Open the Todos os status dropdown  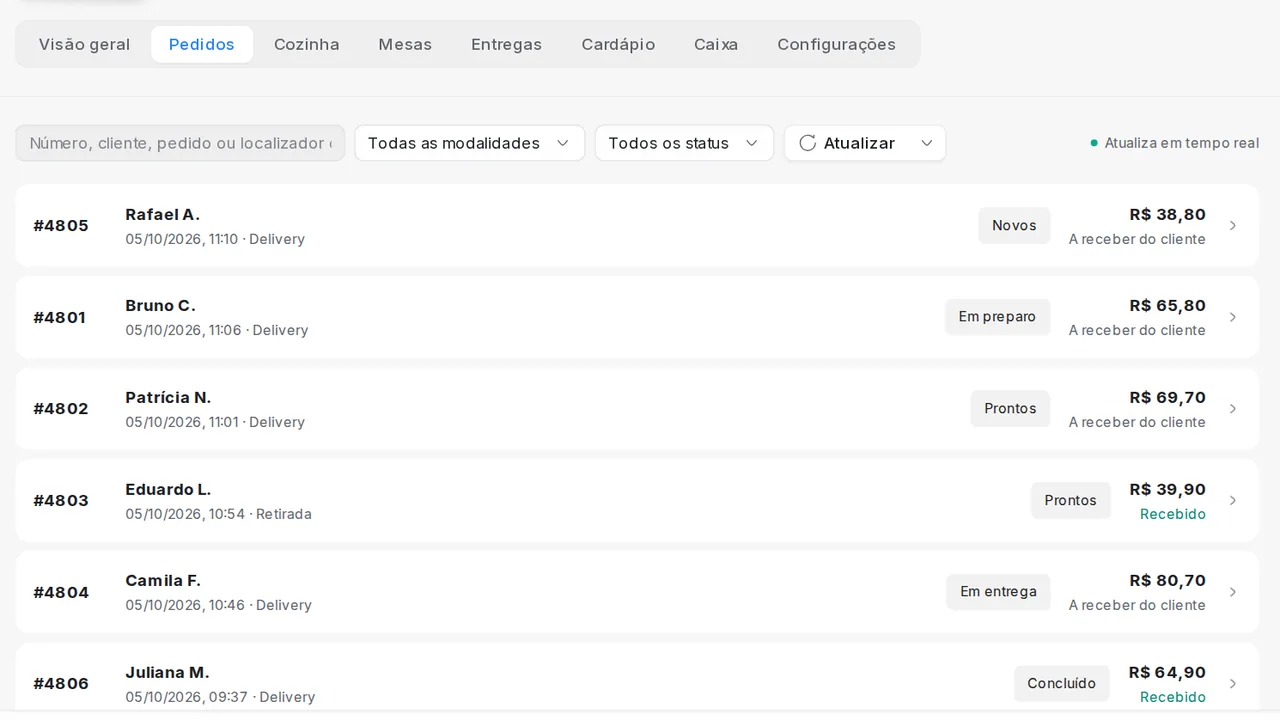684,143
